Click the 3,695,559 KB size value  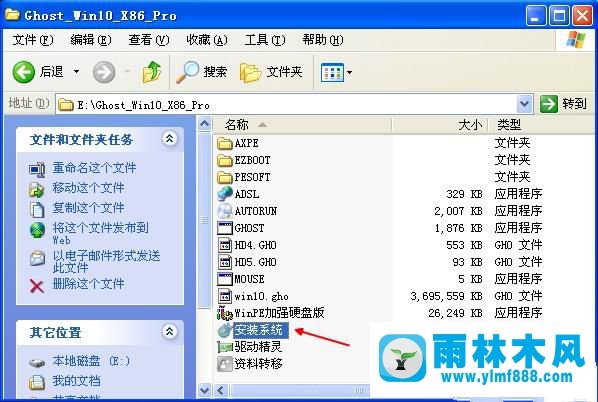point(446,296)
